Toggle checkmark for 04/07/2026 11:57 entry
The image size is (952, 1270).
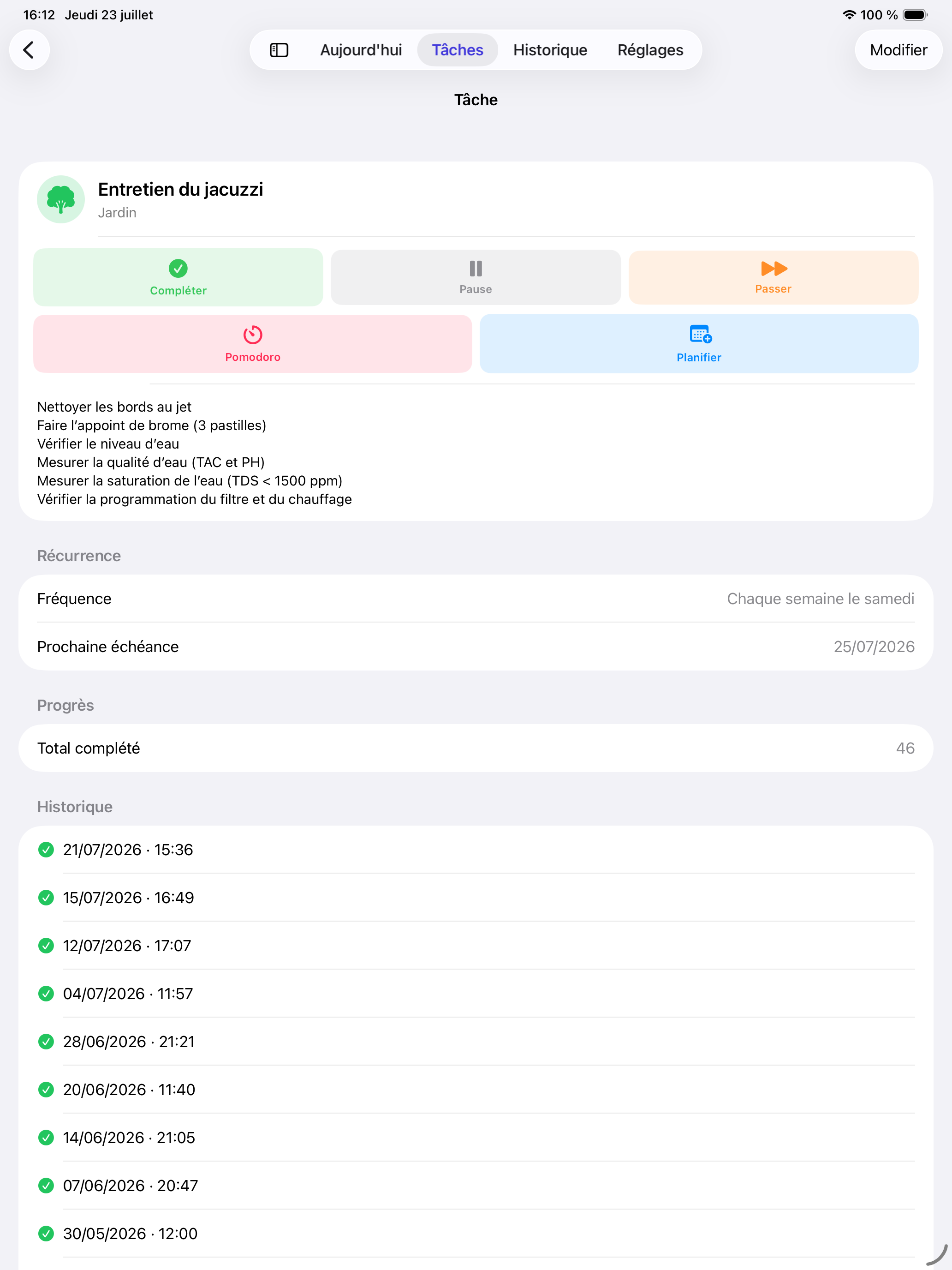(x=46, y=994)
